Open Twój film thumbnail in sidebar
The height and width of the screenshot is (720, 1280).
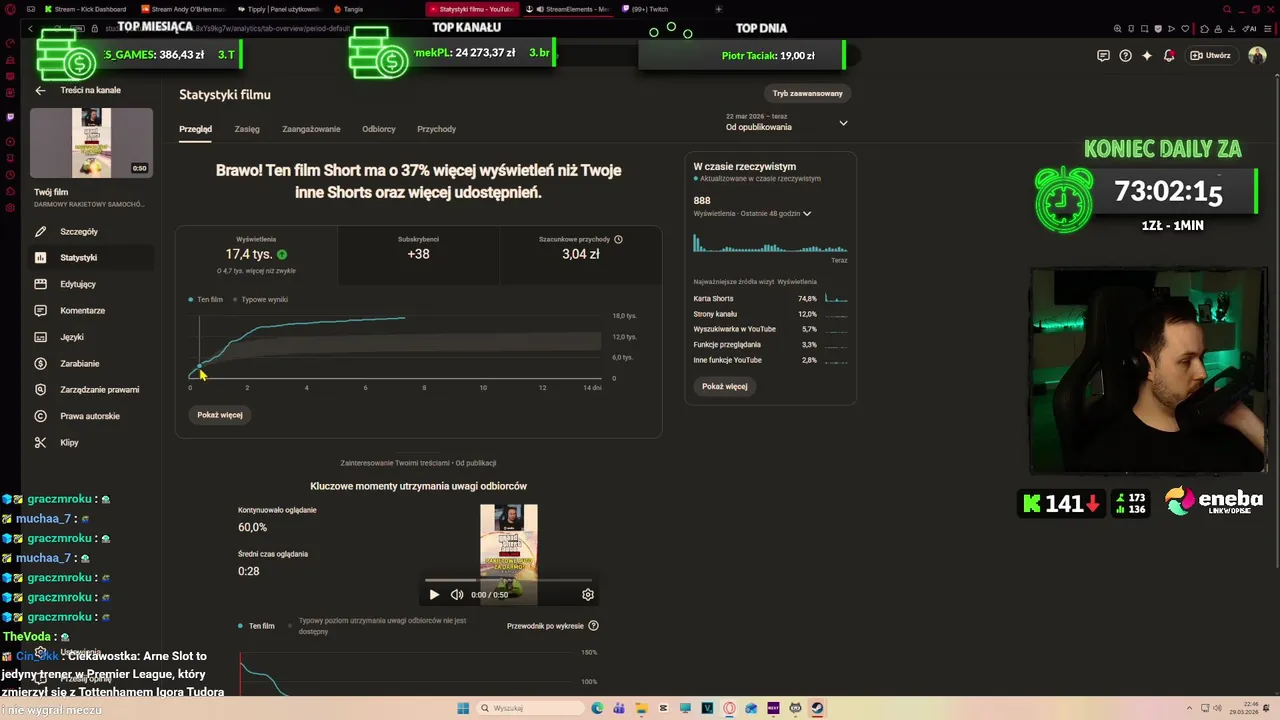(91, 143)
